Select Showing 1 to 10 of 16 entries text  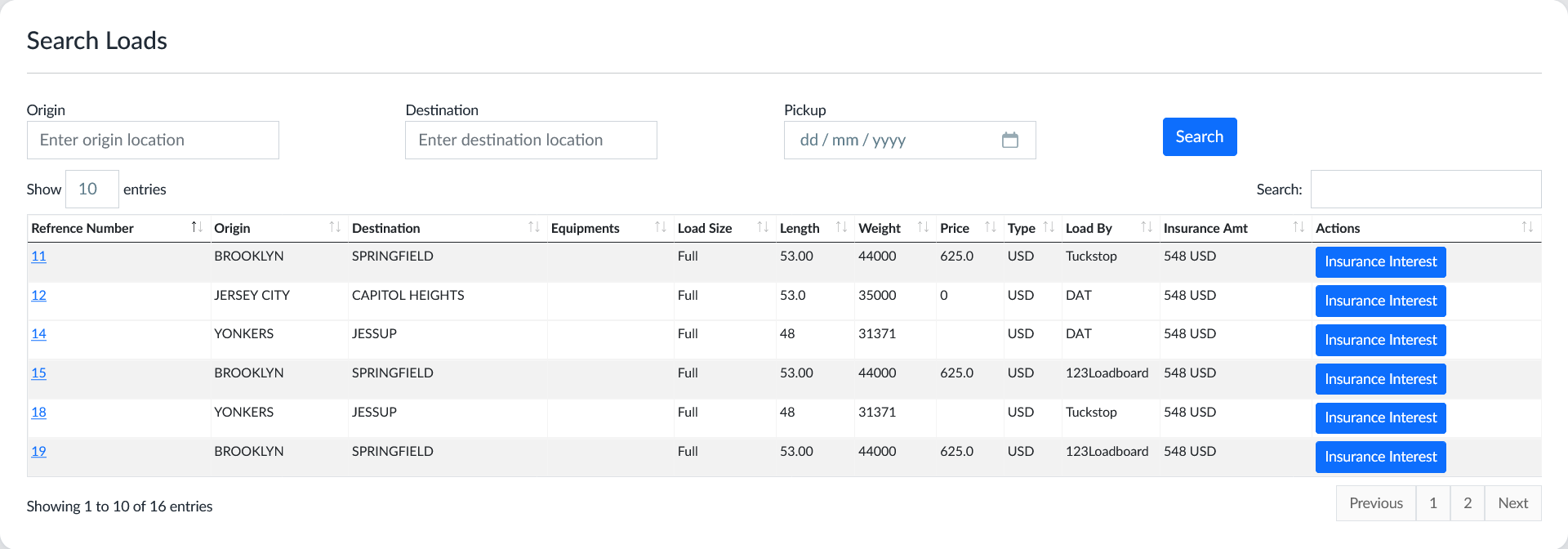coord(119,506)
